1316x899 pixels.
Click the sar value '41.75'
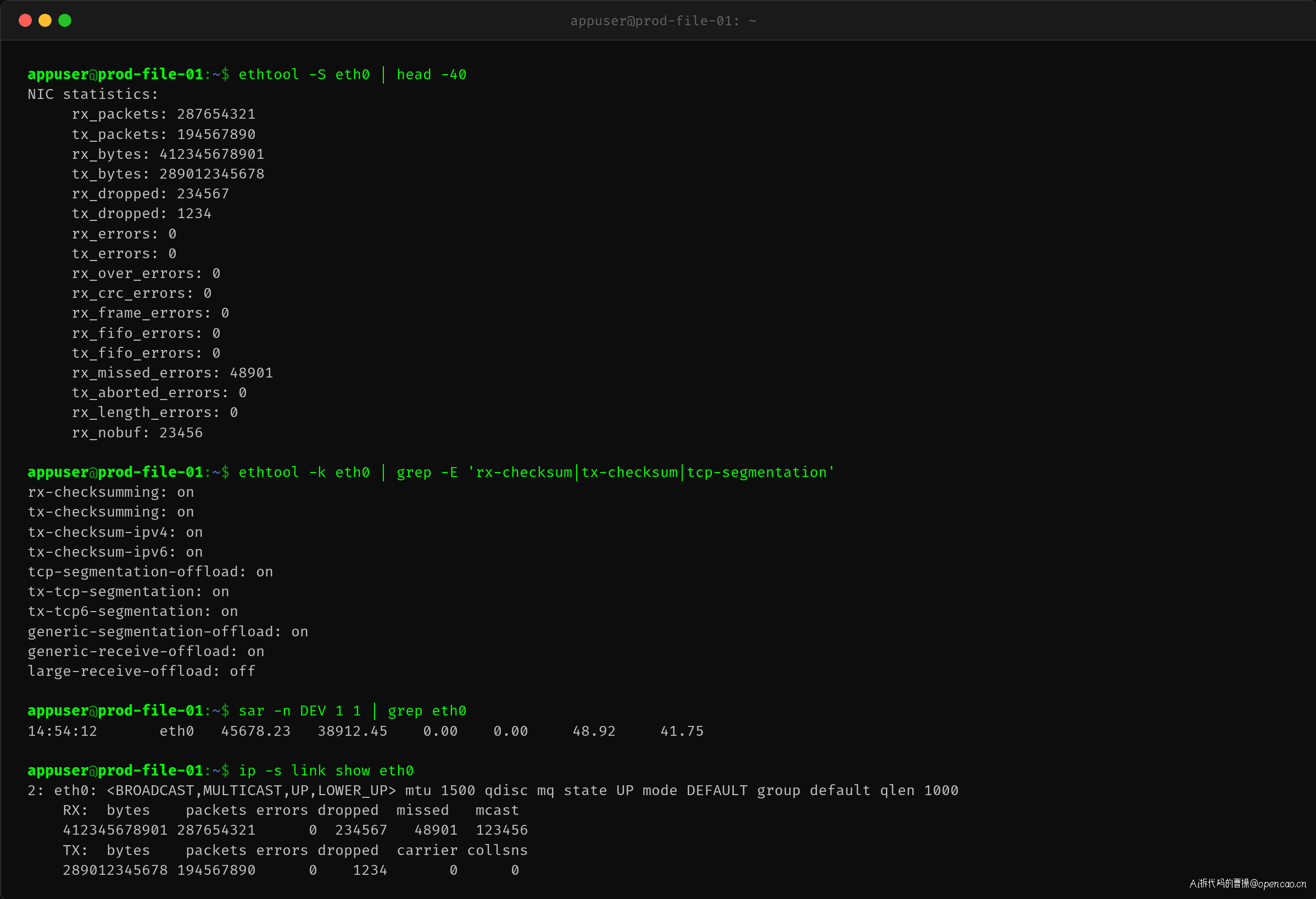(682, 731)
